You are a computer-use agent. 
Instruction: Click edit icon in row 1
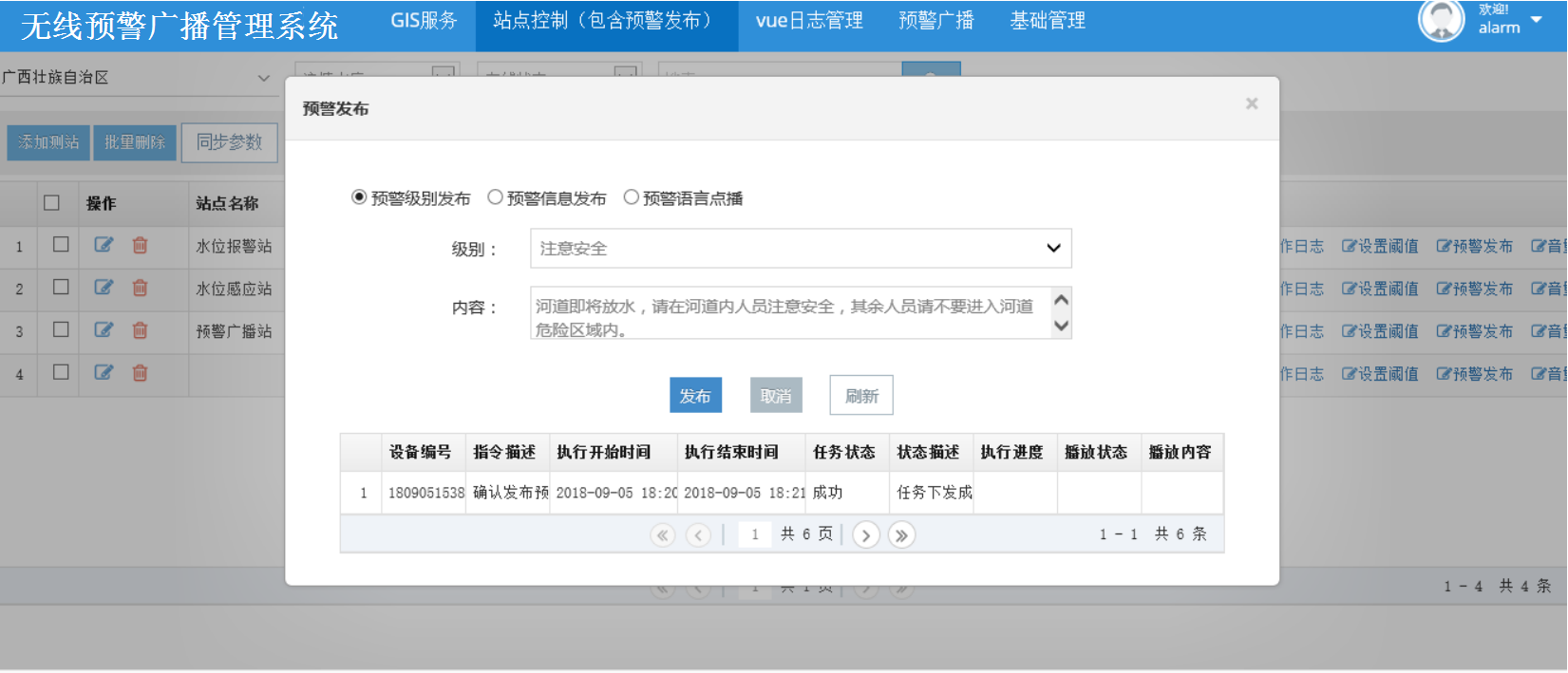104,245
